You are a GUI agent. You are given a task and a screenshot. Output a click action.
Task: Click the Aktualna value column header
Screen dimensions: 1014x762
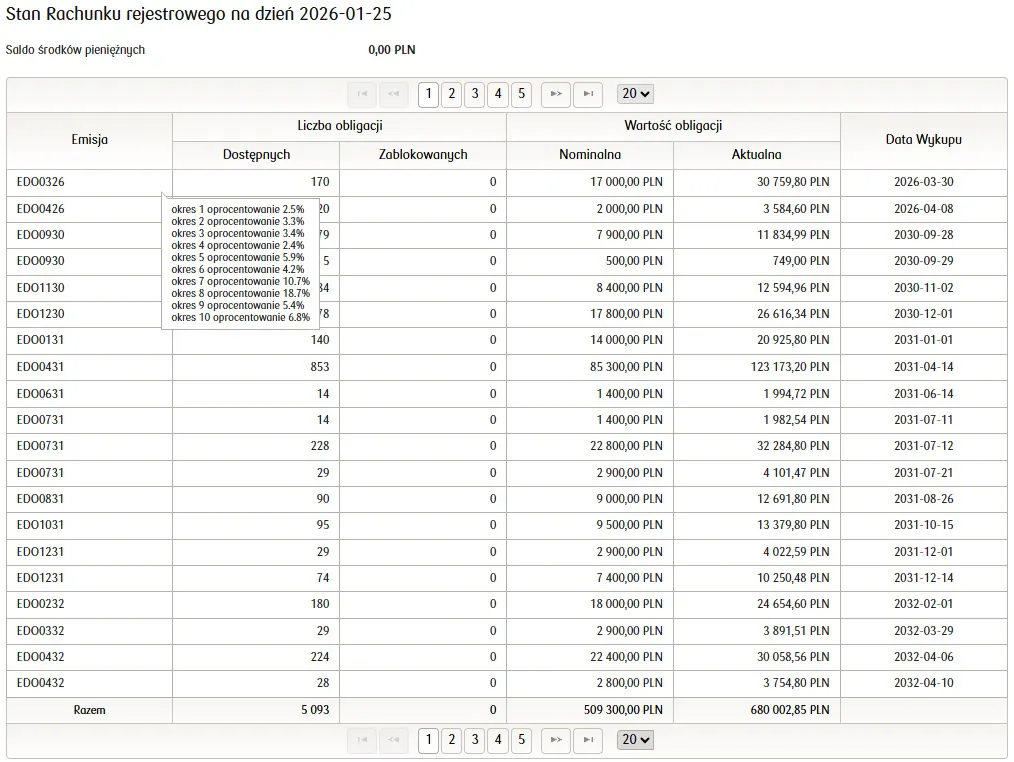(756, 155)
